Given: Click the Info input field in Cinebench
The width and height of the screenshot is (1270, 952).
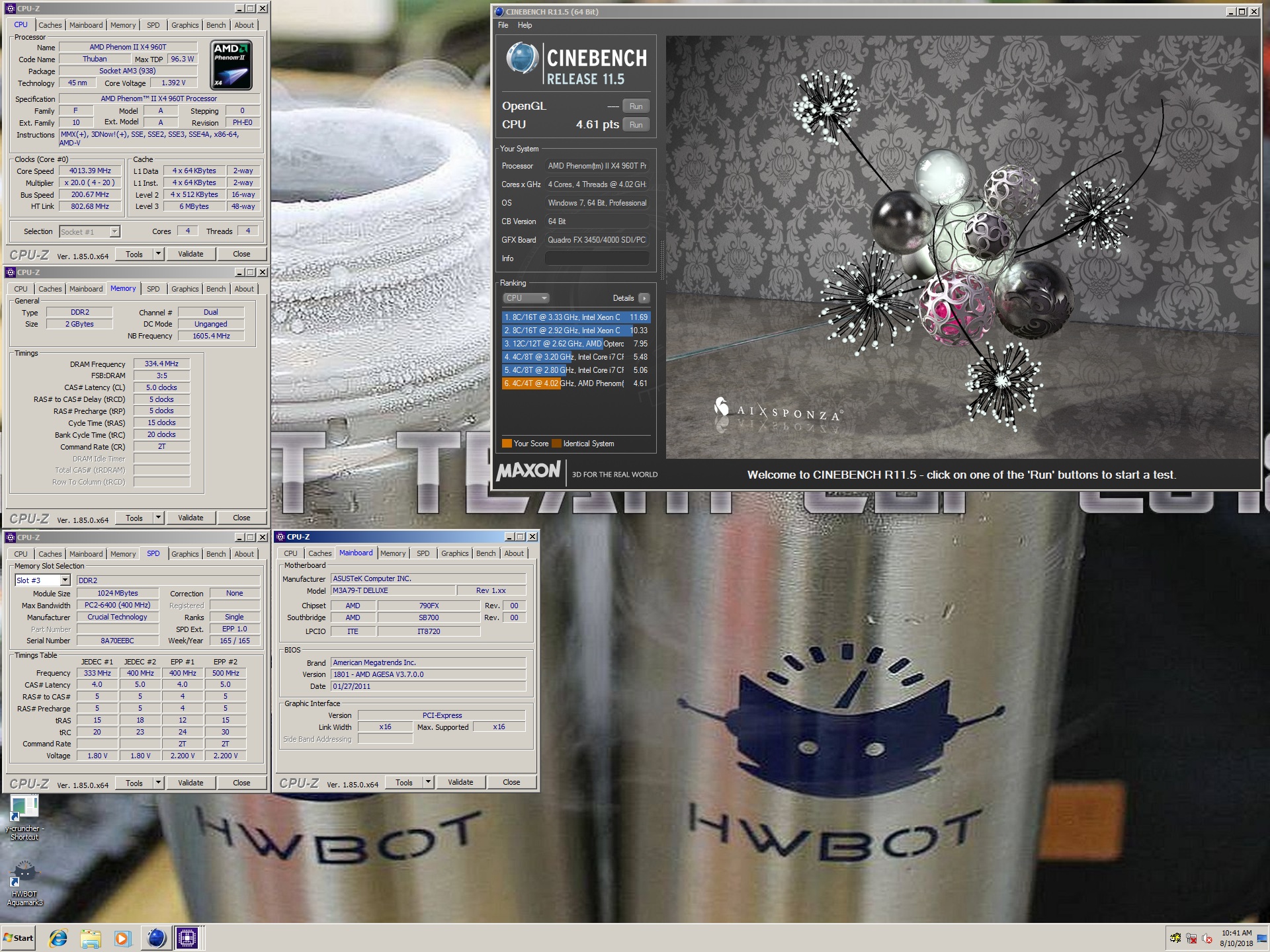Looking at the screenshot, I should (597, 258).
